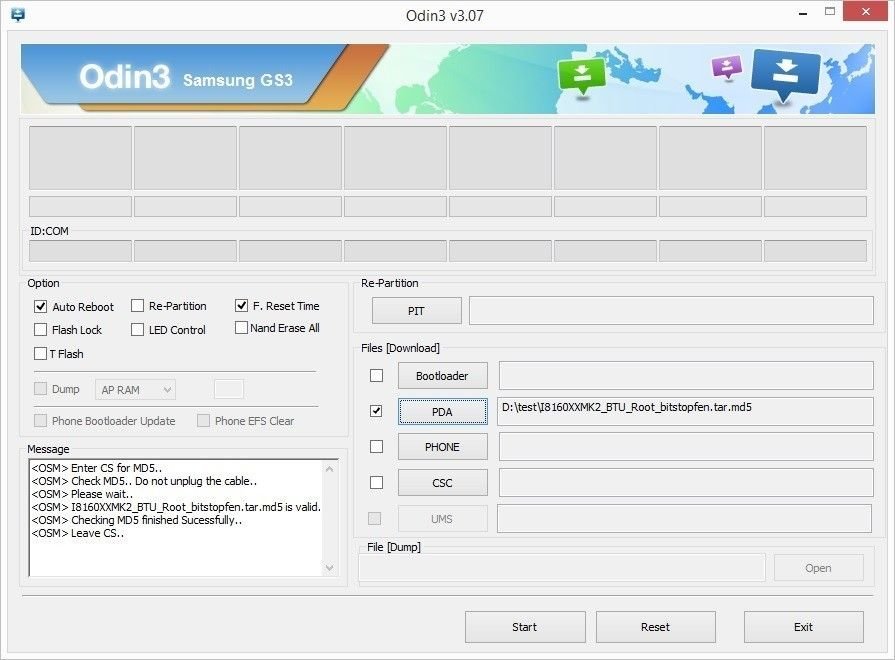The image size is (895, 660).
Task: Tick the checkbox beside PHONE
Action: pyautogui.click(x=376, y=446)
